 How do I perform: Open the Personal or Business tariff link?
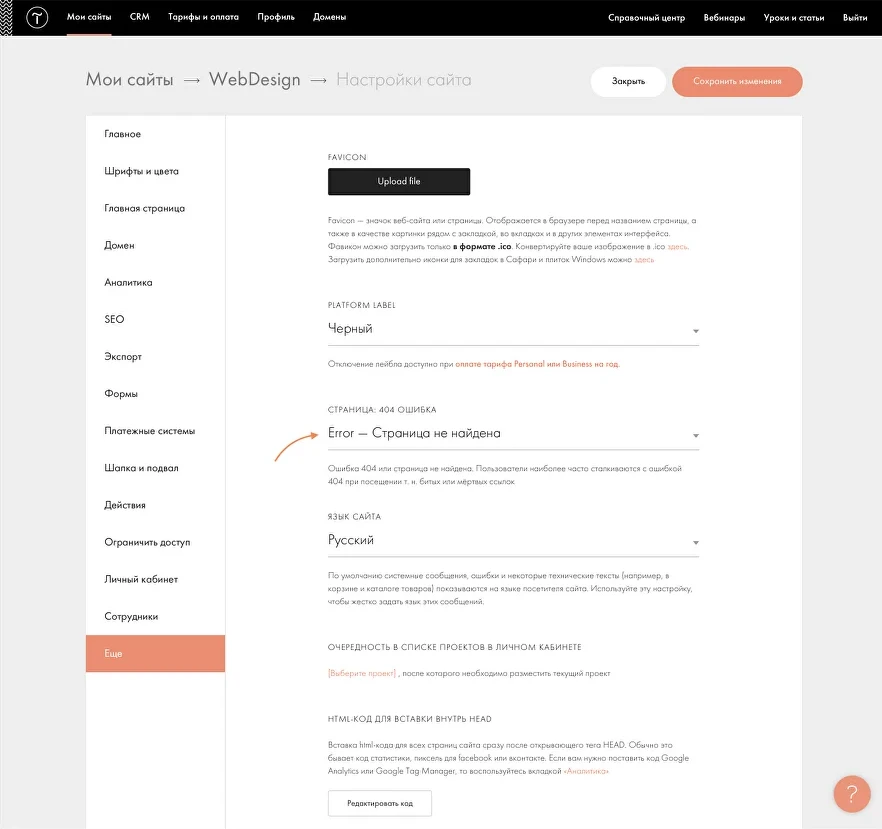coord(537,364)
